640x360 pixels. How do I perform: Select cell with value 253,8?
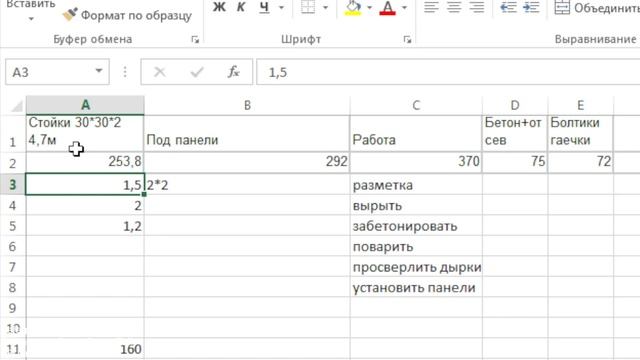(x=85, y=162)
